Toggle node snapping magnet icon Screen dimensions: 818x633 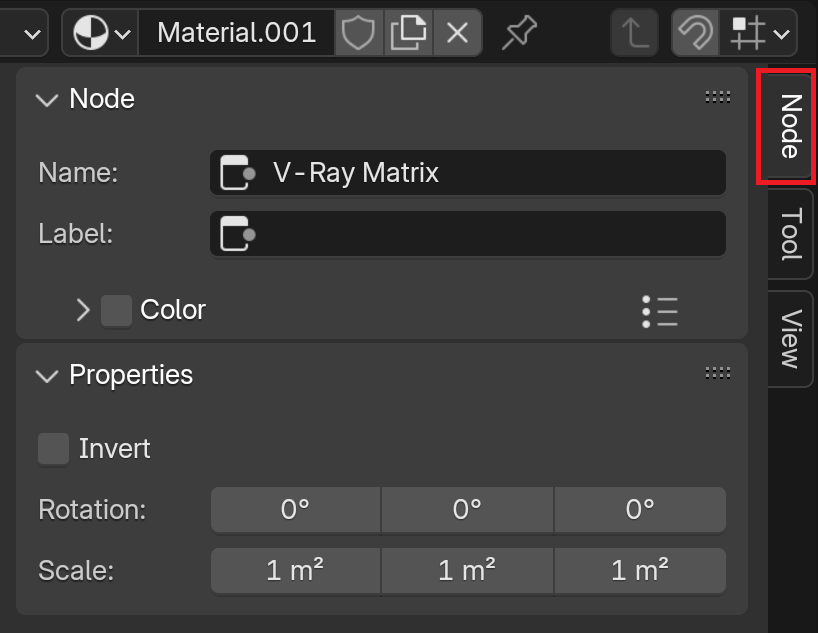click(695, 32)
